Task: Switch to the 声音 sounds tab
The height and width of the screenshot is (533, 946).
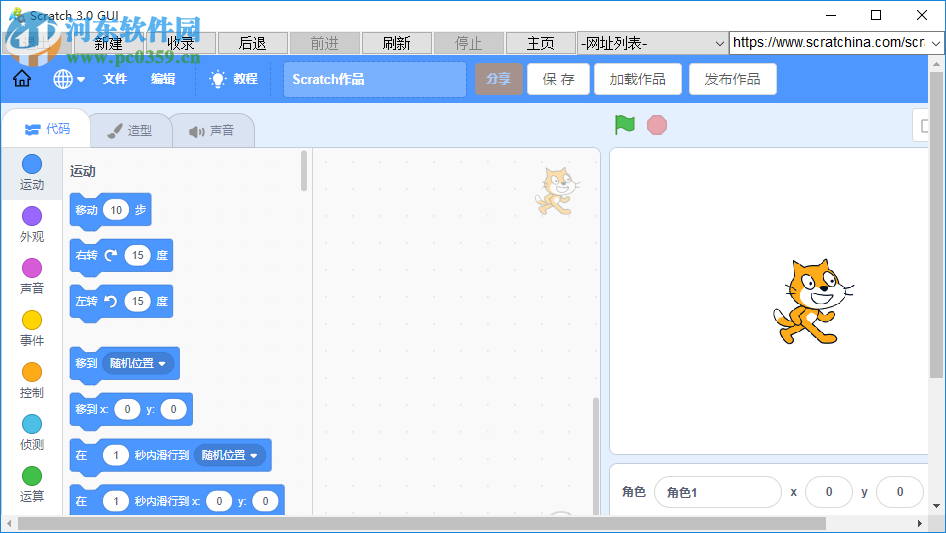Action: click(x=212, y=130)
